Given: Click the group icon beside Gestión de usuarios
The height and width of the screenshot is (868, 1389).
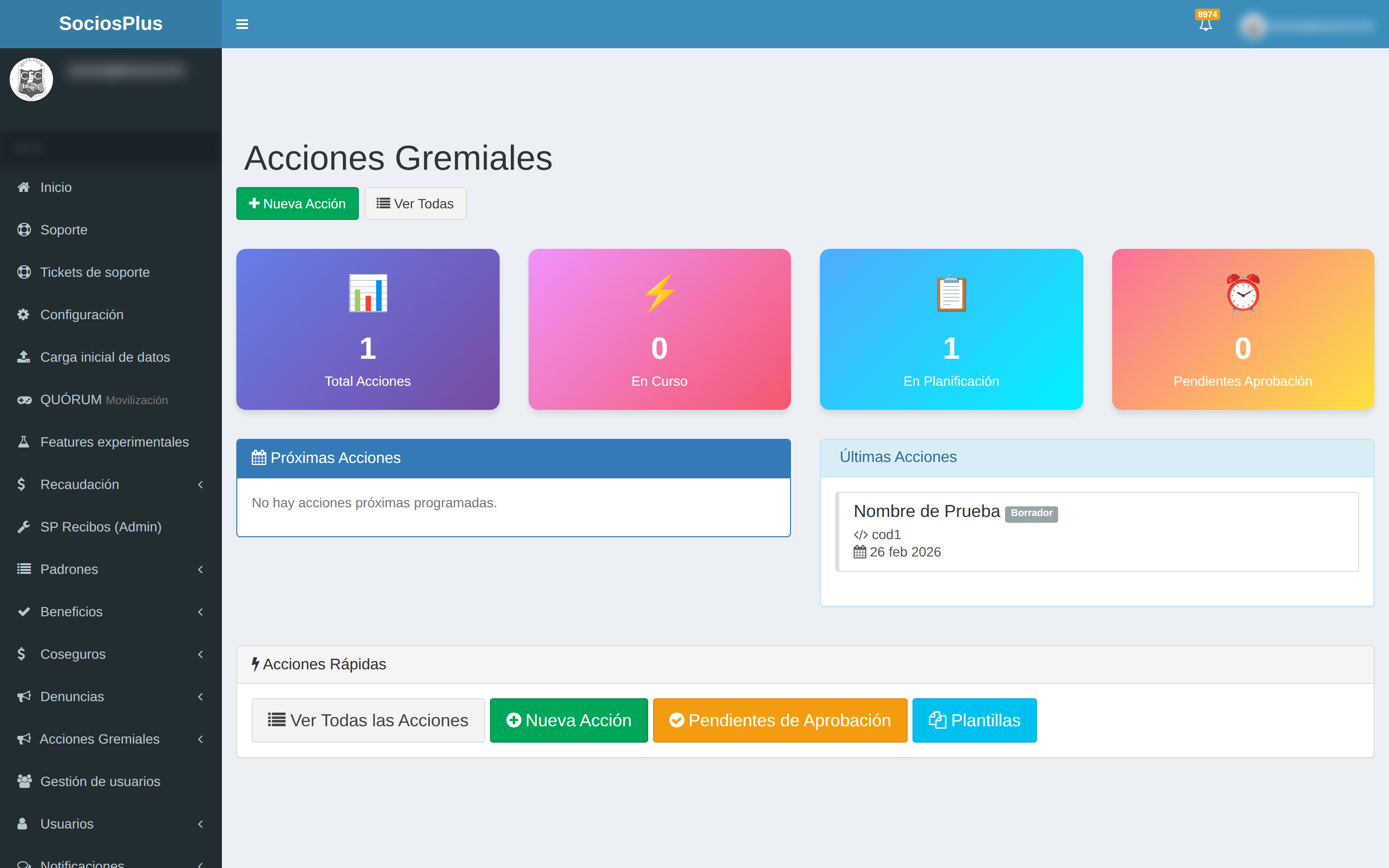Looking at the screenshot, I should pyautogui.click(x=24, y=781).
